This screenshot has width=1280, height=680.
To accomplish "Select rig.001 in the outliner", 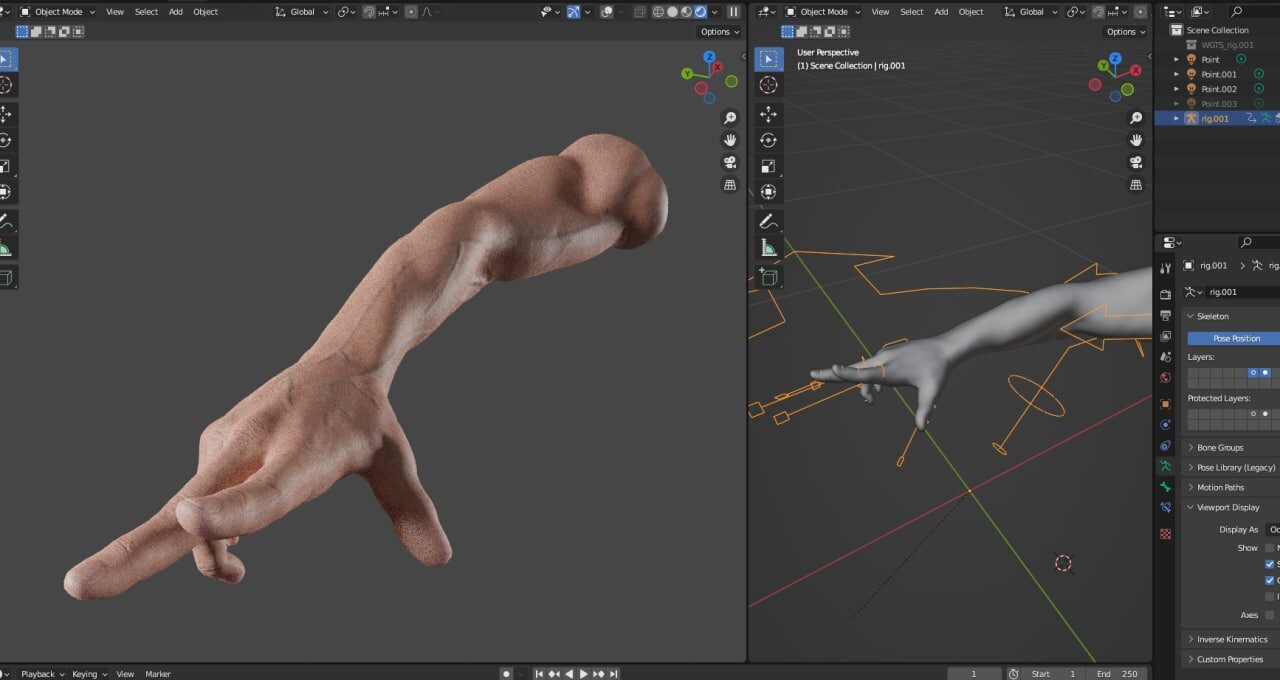I will (x=1213, y=118).
